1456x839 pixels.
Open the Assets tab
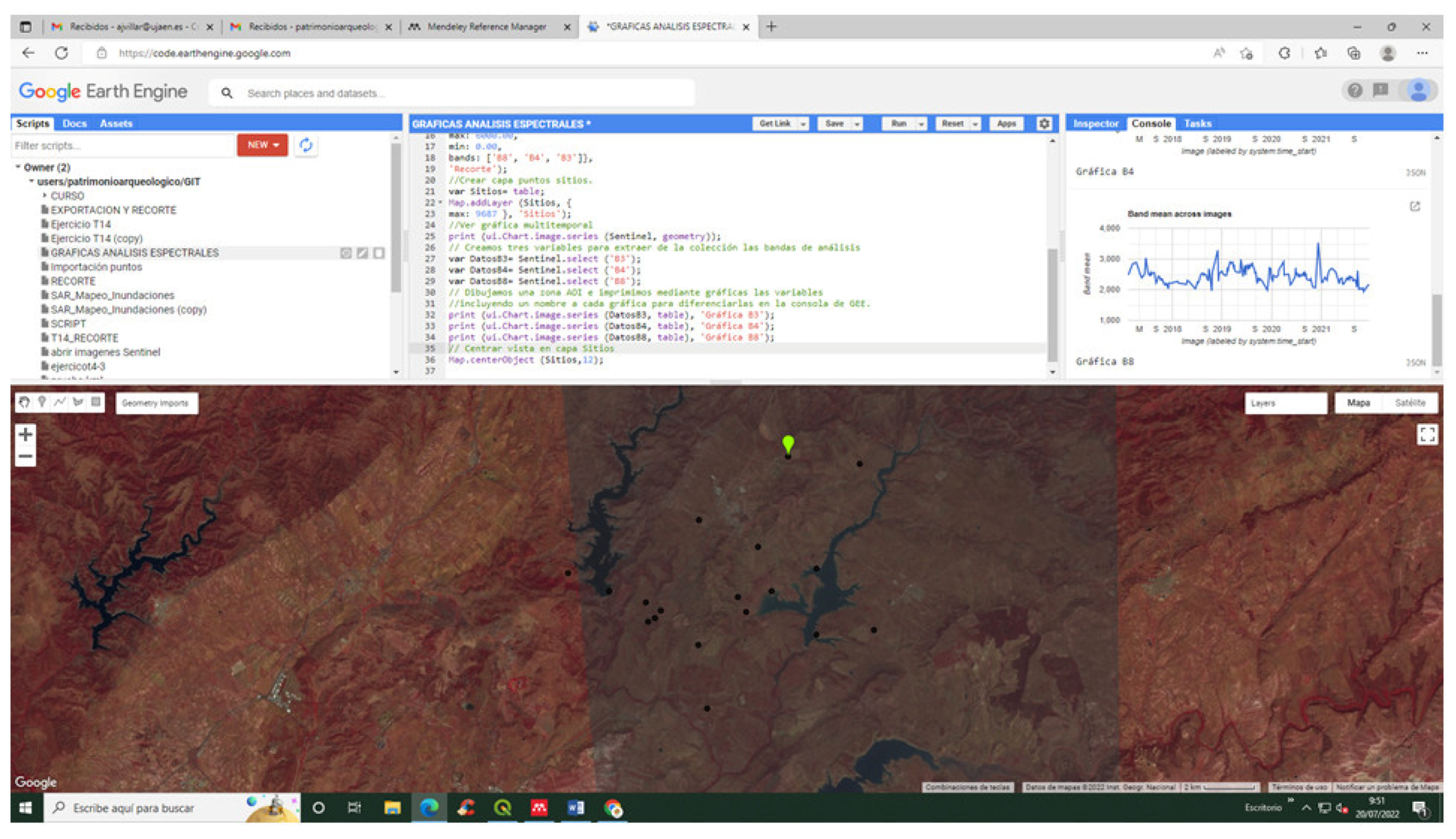pyautogui.click(x=116, y=123)
